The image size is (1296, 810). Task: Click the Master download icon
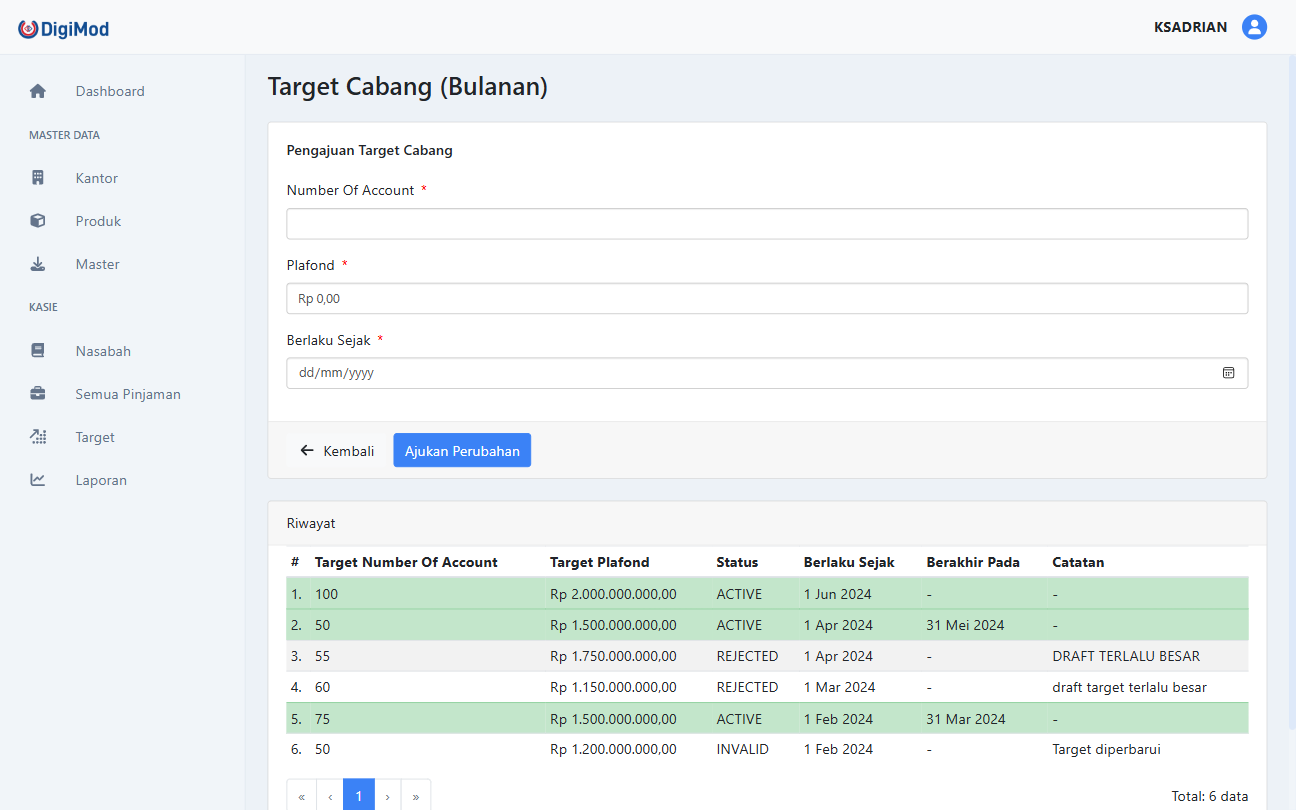click(x=38, y=264)
